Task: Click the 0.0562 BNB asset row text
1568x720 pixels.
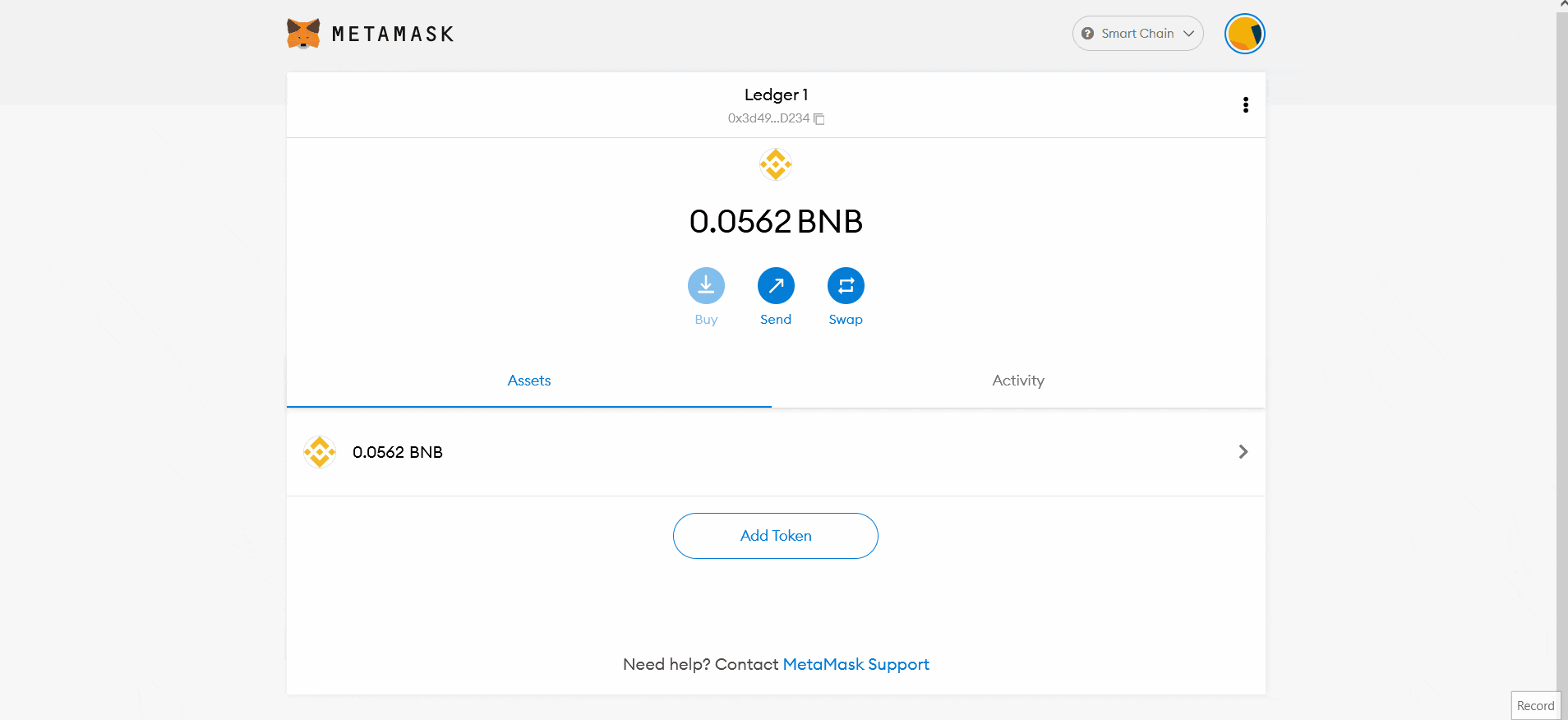Action: [x=398, y=452]
